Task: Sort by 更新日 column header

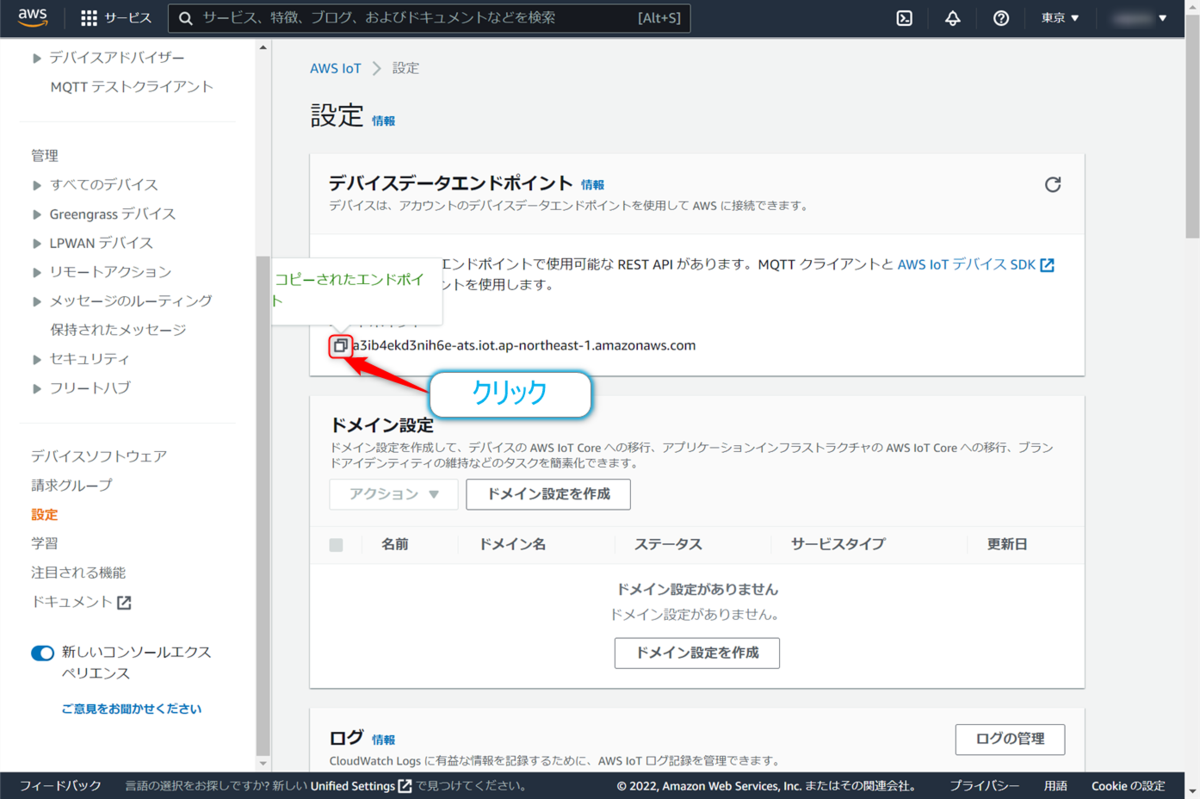Action: [x=1007, y=545]
